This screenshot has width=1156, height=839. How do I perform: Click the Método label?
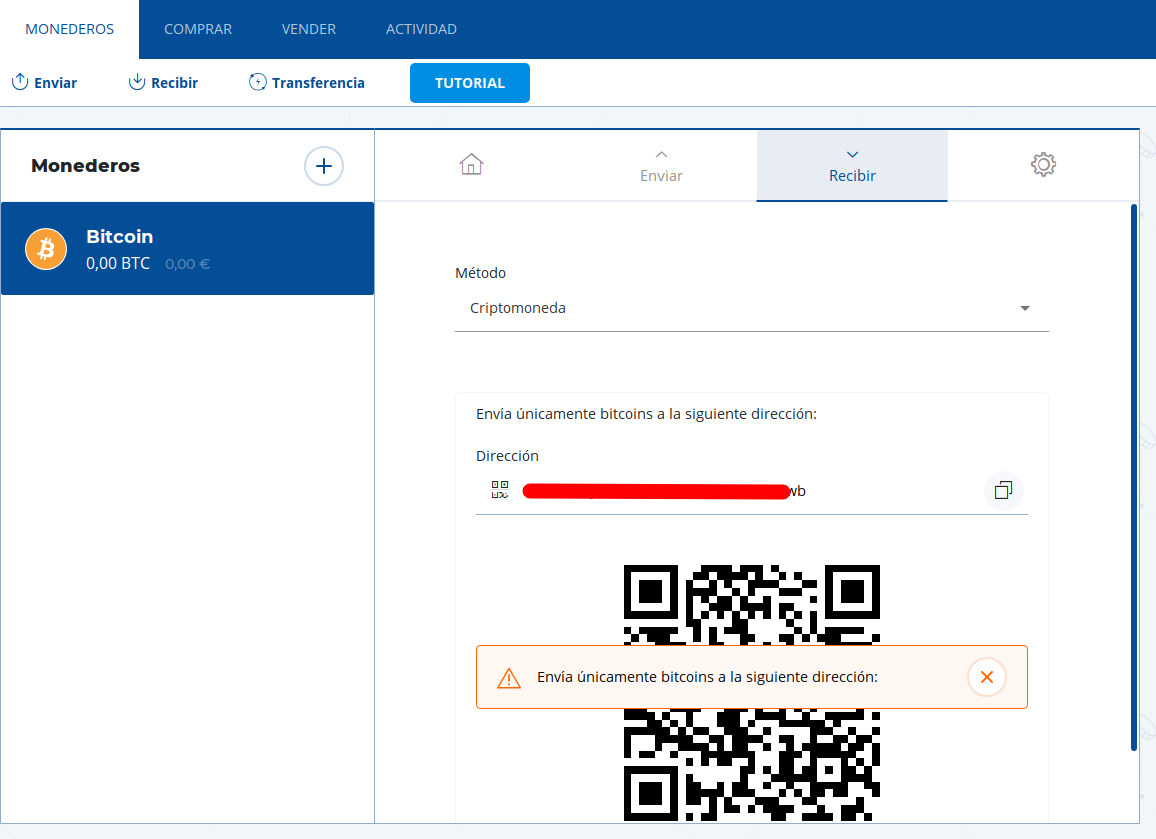point(481,273)
